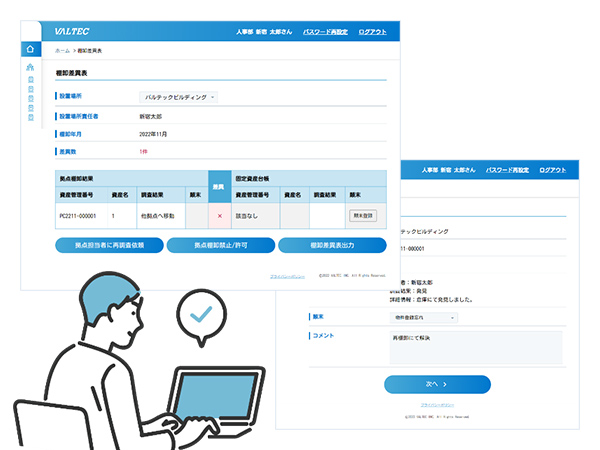Click the home icon in the sidebar

pos(31,49)
